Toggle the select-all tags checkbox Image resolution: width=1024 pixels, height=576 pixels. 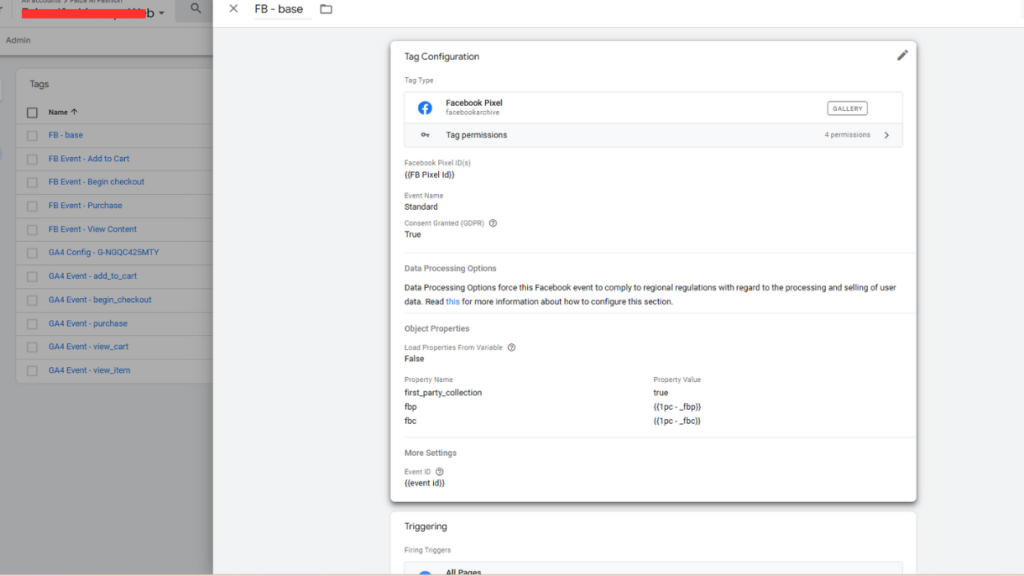32,113
